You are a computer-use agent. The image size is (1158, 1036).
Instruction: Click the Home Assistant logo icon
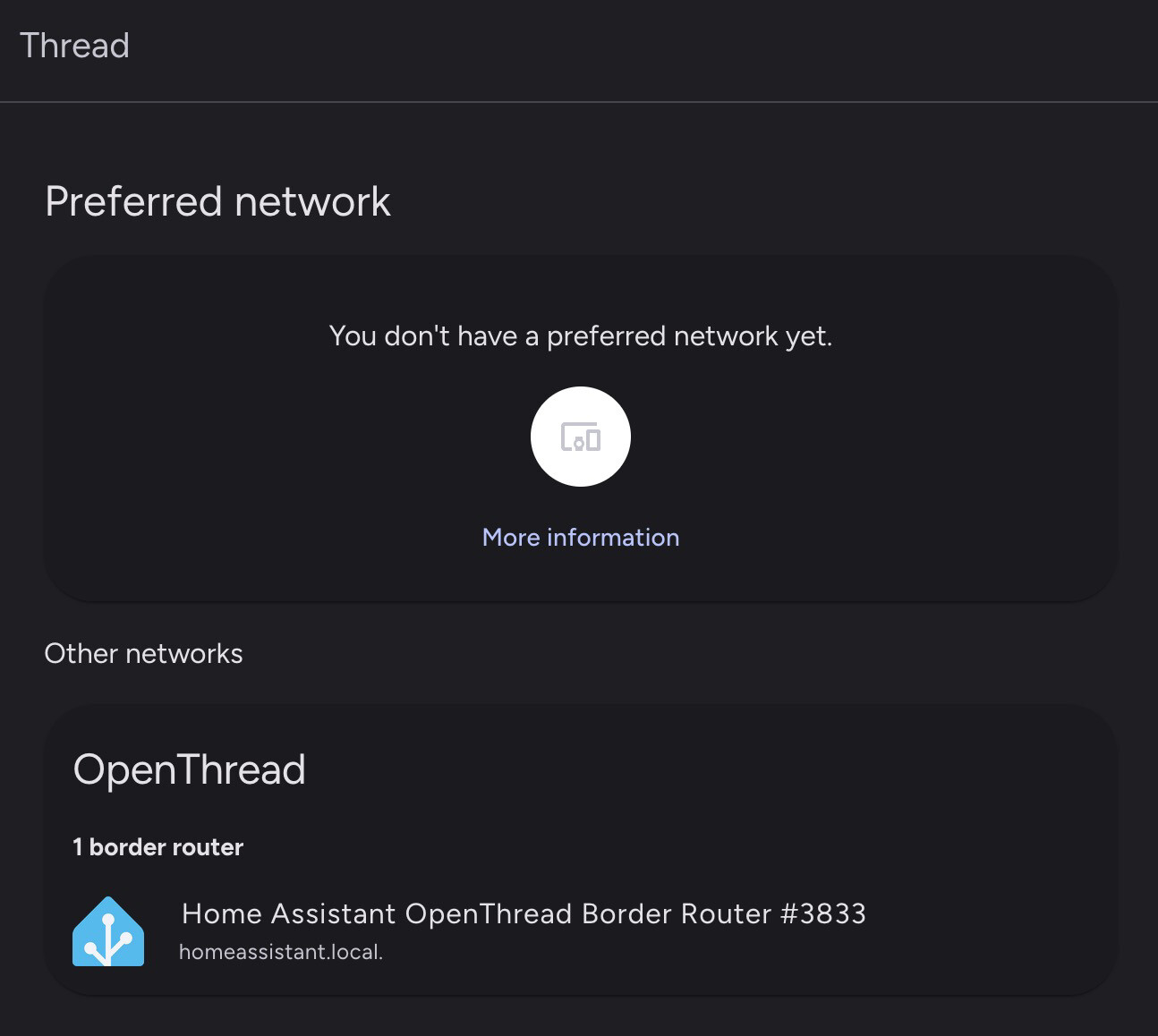(108, 931)
